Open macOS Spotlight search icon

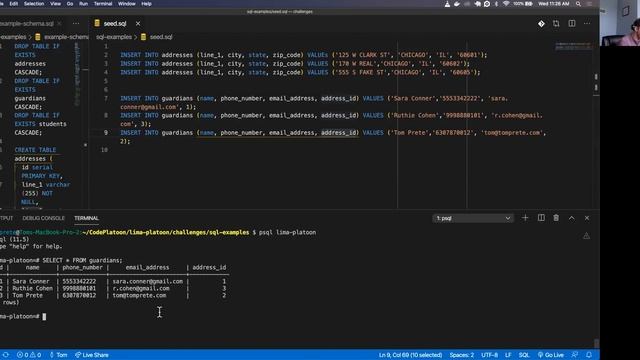[x=578, y=4]
